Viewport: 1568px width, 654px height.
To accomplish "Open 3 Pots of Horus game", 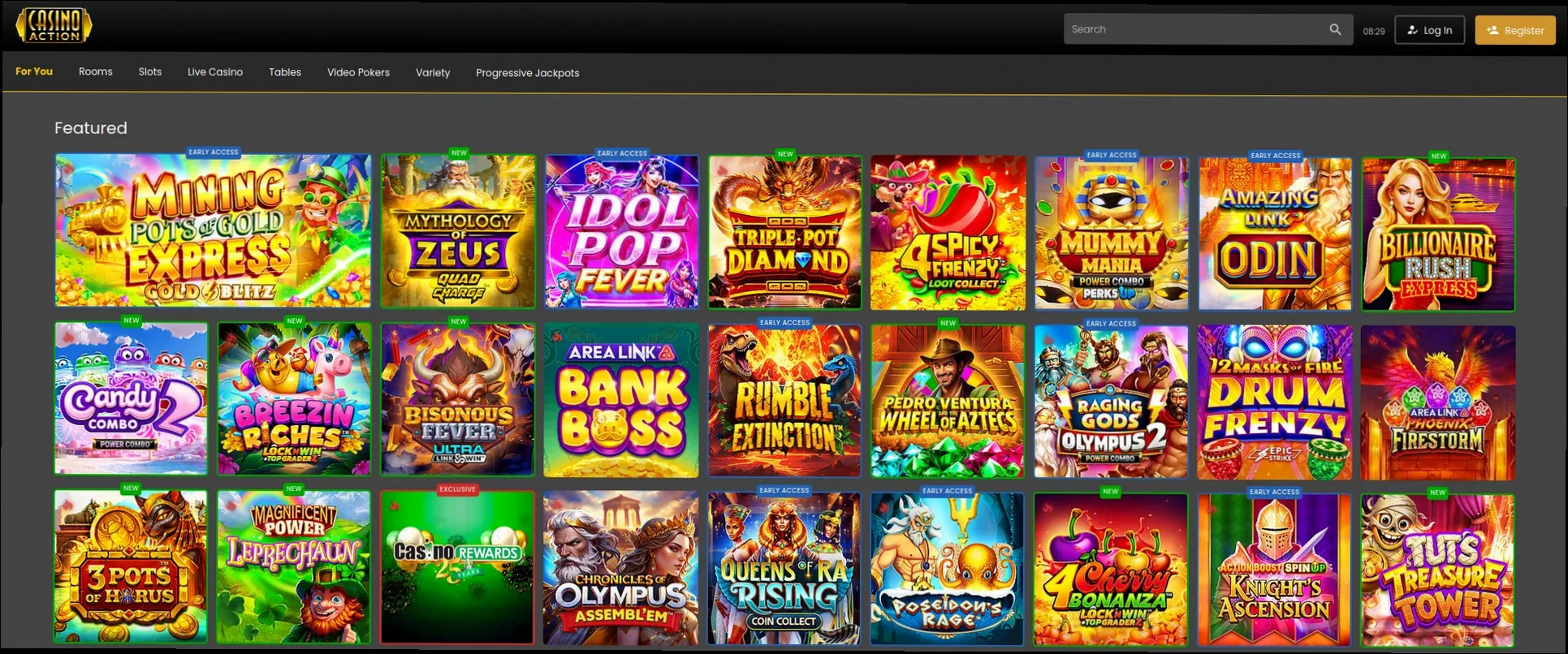I will (x=131, y=566).
